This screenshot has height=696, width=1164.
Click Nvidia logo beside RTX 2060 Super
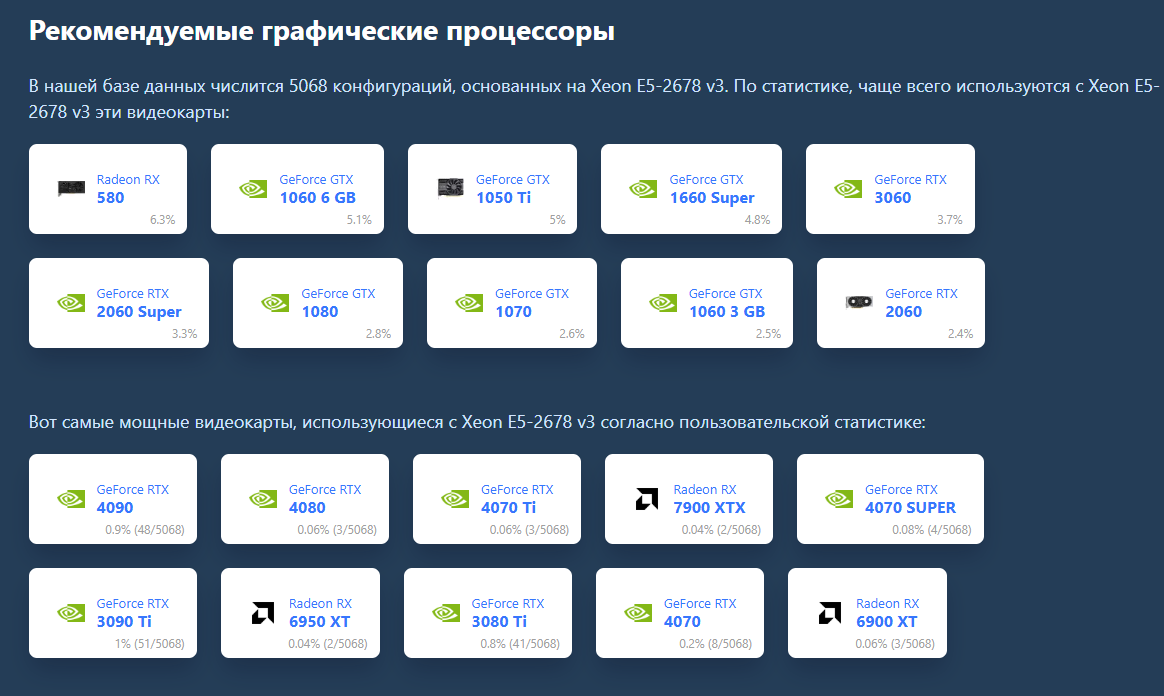[x=71, y=303]
